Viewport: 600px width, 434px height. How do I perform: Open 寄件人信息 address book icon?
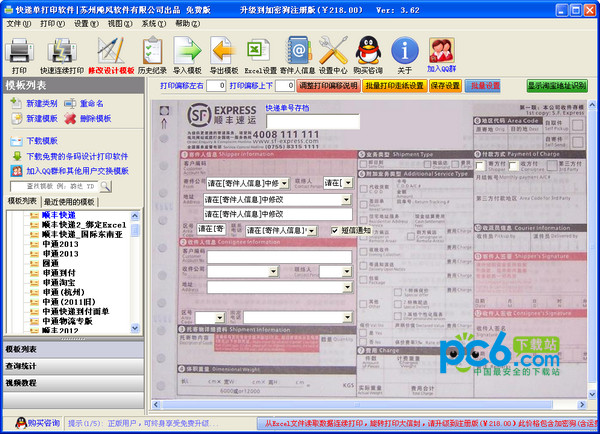point(298,51)
